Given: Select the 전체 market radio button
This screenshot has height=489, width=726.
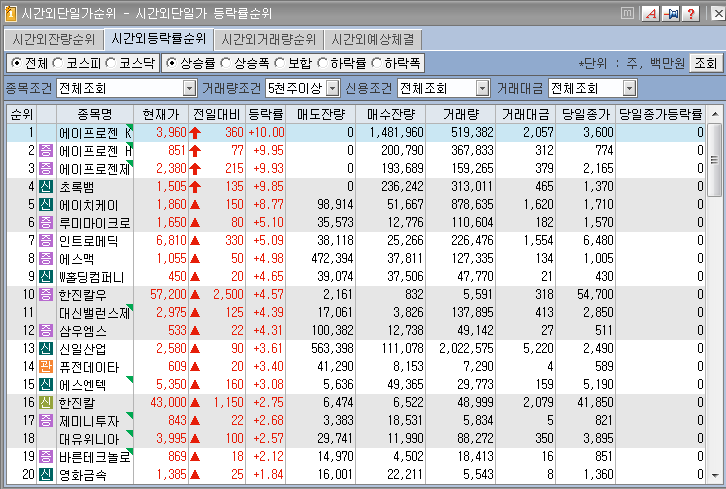Looking at the screenshot, I should tap(16, 63).
